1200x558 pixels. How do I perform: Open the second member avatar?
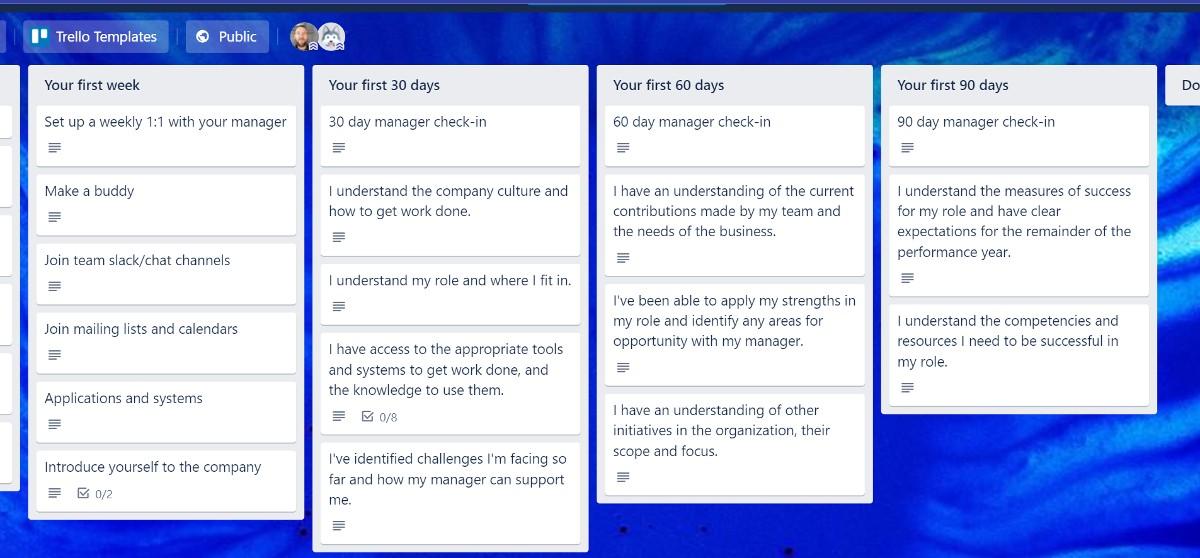331,37
